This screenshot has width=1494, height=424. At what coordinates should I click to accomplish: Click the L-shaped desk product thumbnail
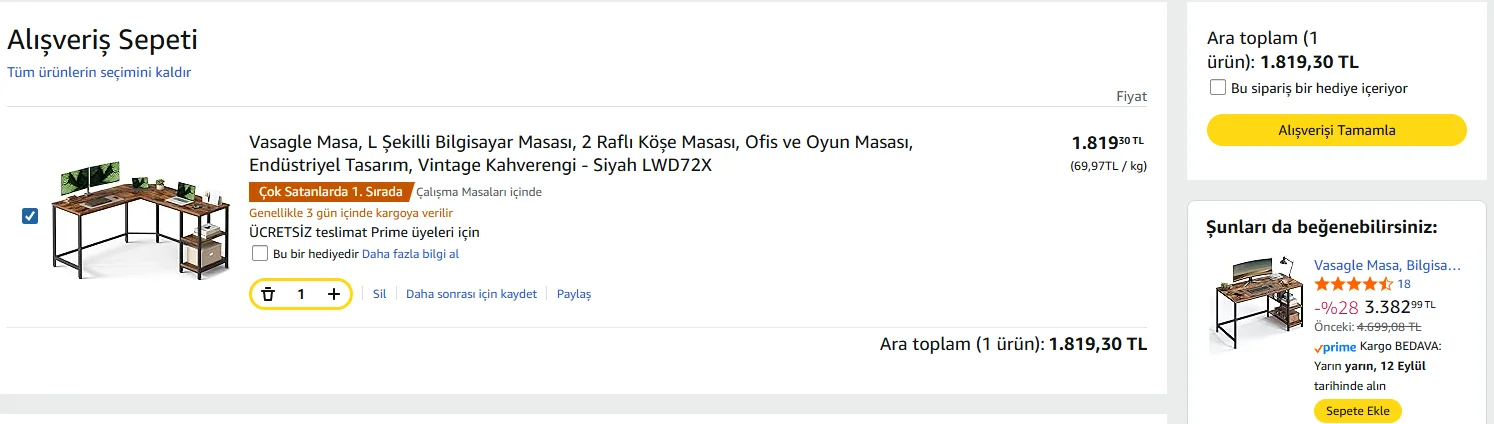point(130,216)
